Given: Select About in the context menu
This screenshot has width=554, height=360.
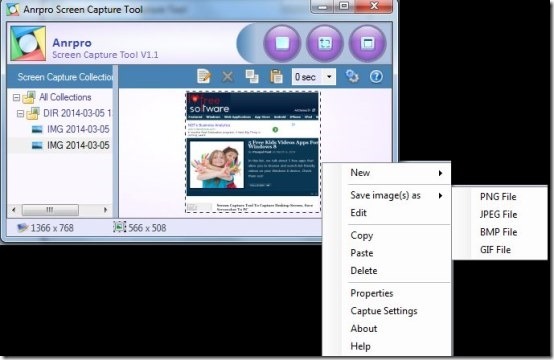Looking at the screenshot, I should [387, 329].
